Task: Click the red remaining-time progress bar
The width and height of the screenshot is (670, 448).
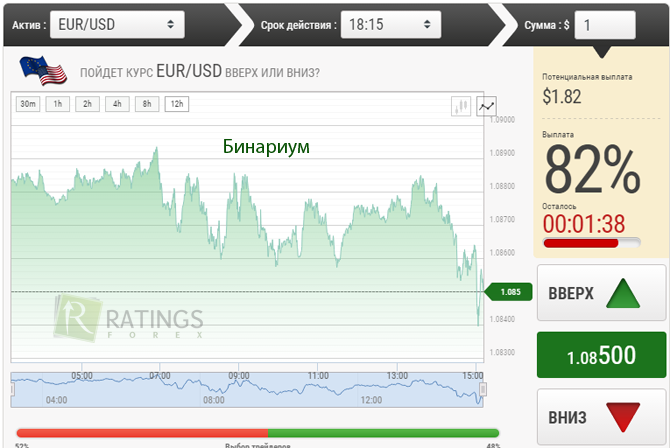Action: pyautogui.click(x=591, y=243)
